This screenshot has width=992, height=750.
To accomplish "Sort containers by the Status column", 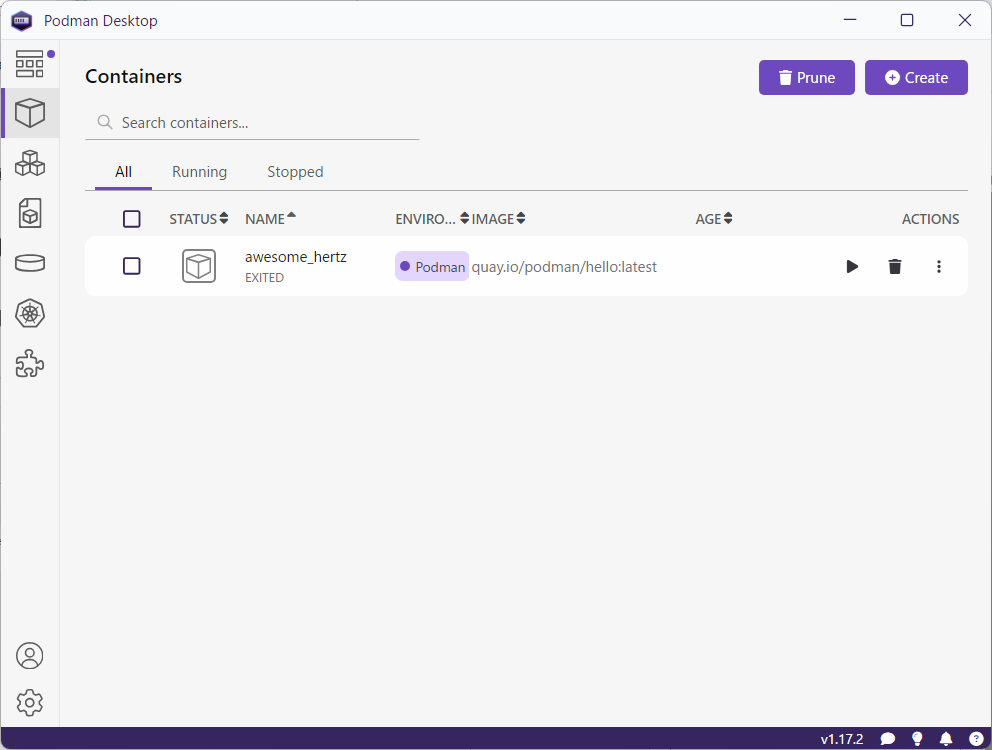I will pyautogui.click(x=198, y=219).
